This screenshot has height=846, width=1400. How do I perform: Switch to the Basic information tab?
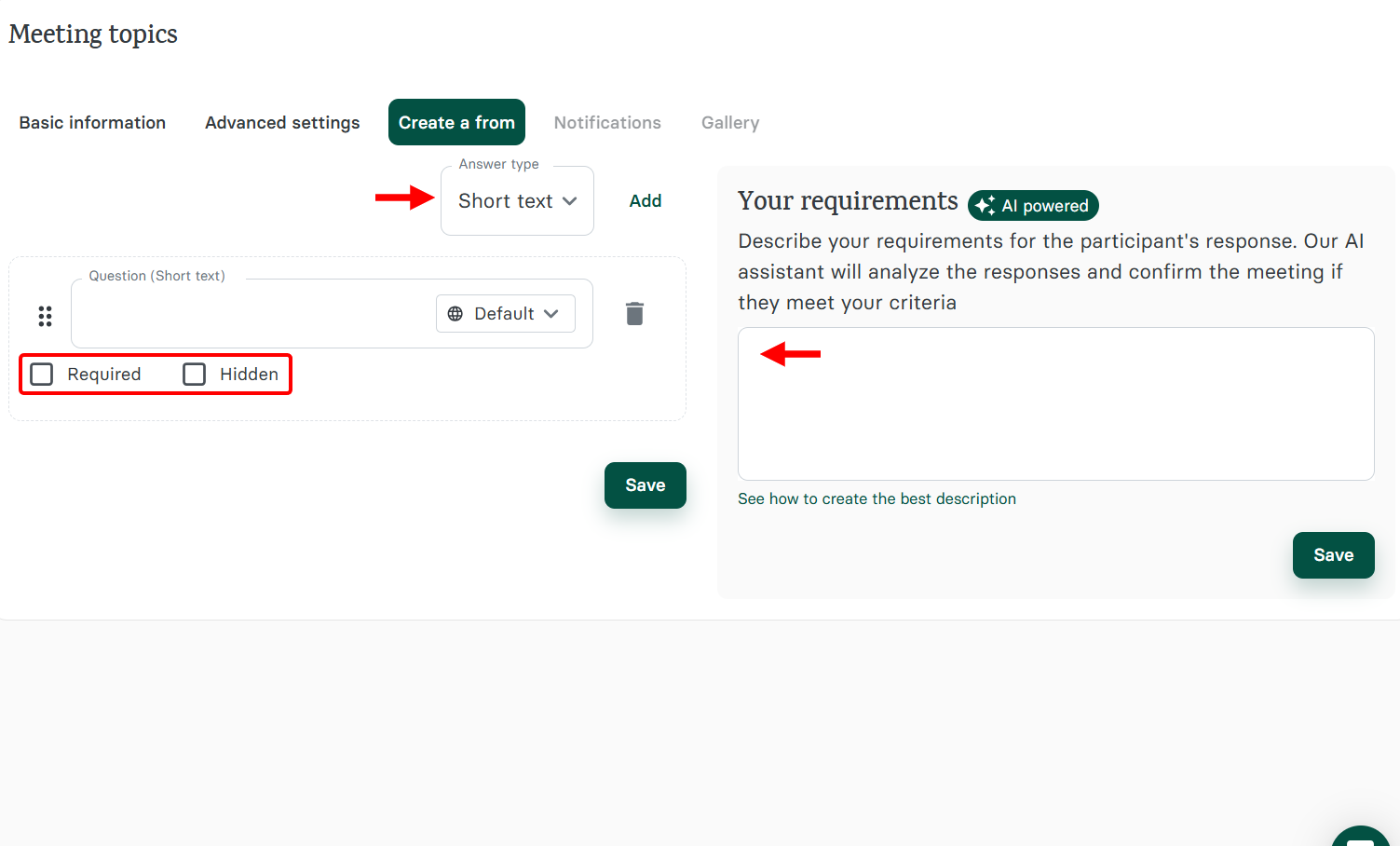point(92,122)
